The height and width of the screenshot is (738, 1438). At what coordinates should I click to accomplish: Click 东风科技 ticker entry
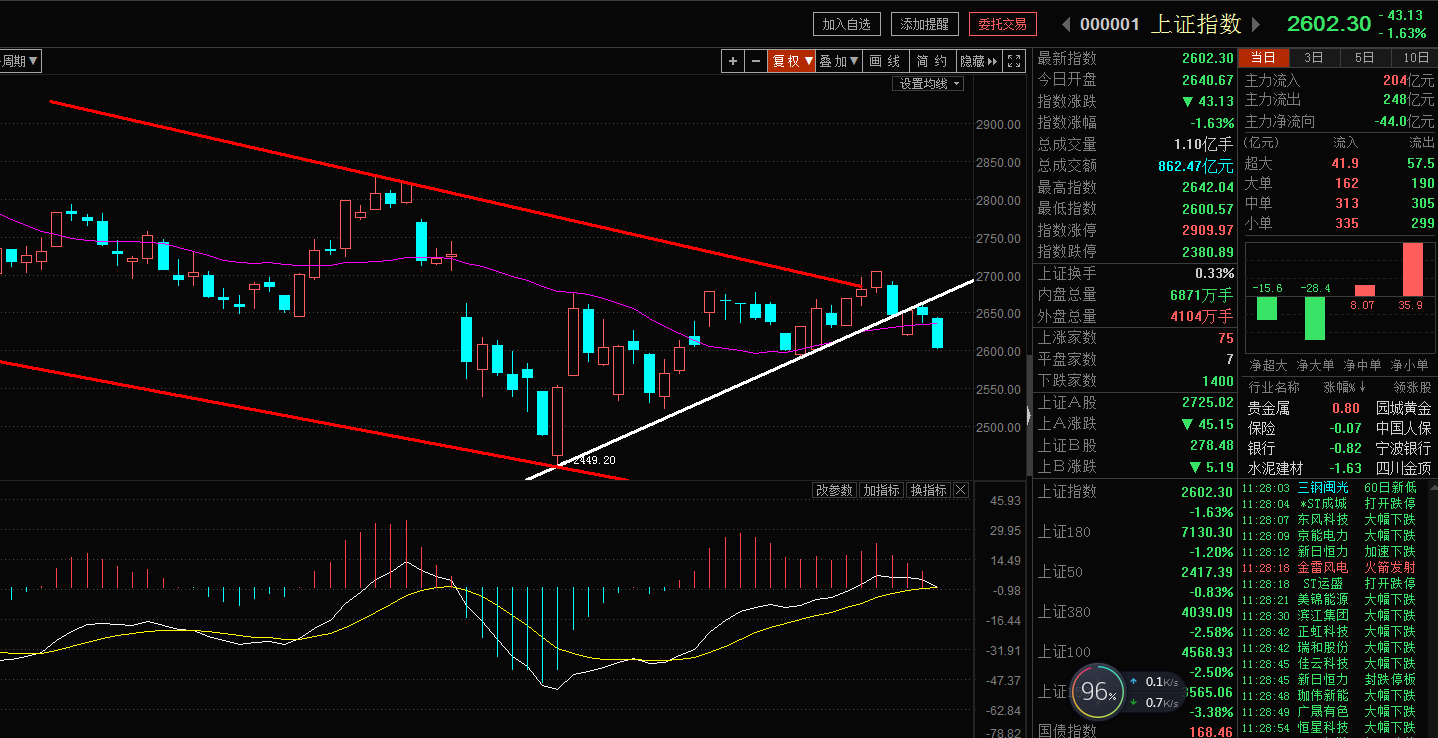click(1322, 519)
